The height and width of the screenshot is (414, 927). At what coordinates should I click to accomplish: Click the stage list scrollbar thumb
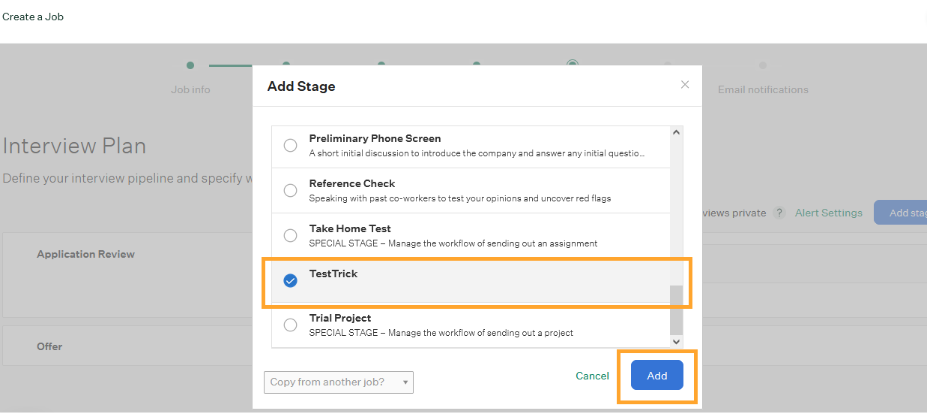click(676, 308)
